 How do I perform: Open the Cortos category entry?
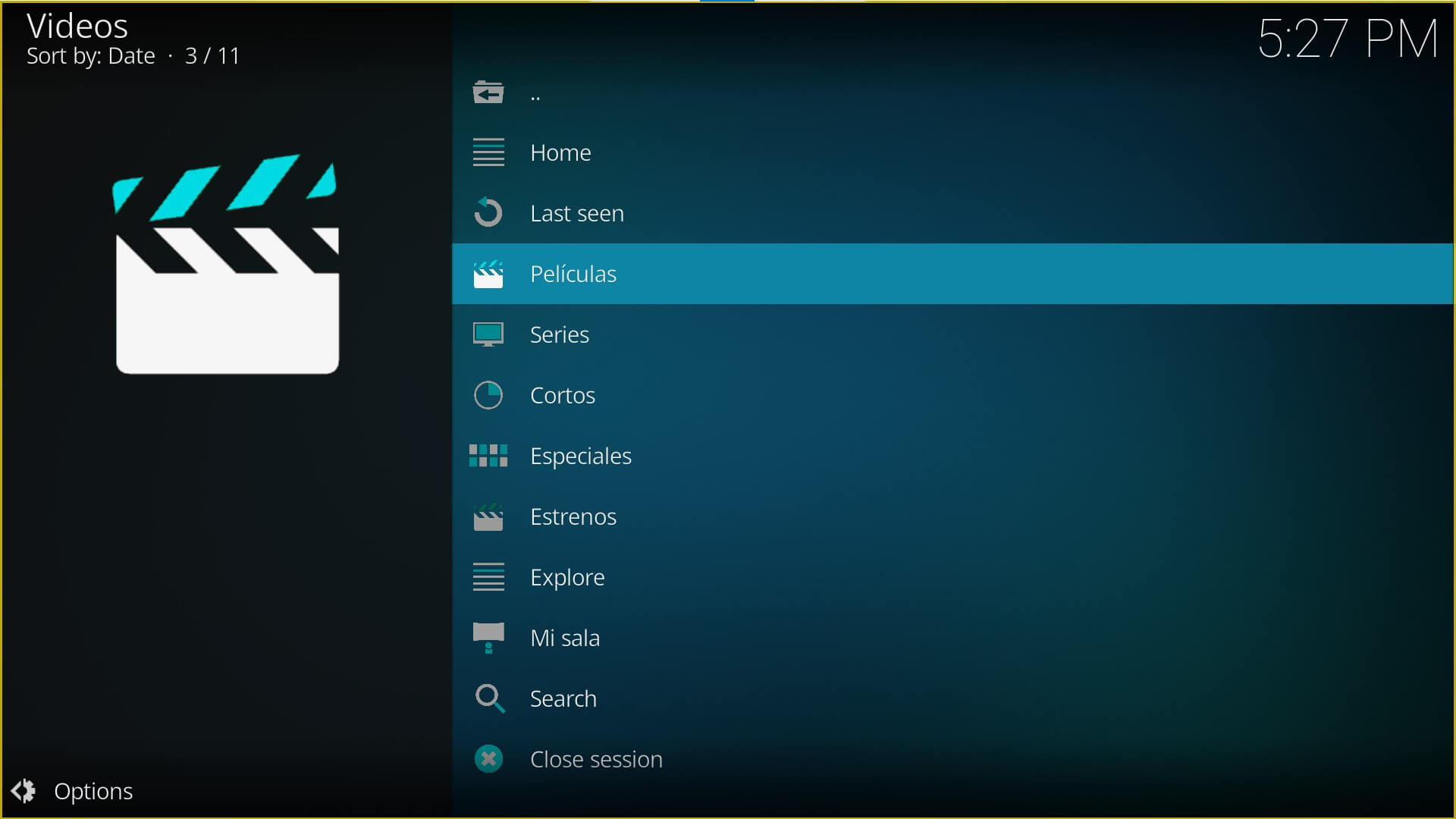point(563,395)
